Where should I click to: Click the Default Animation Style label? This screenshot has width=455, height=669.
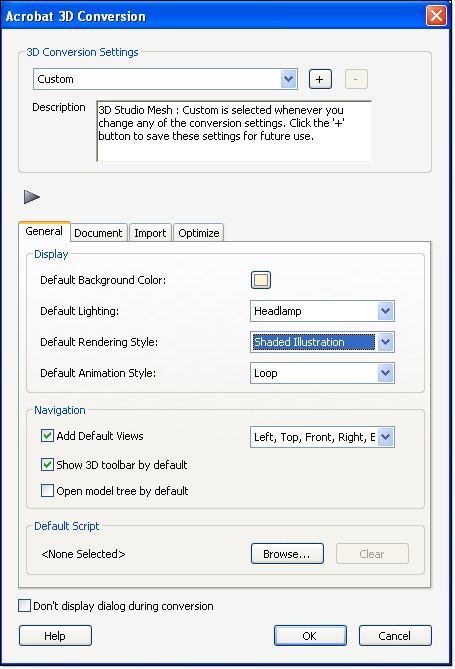98,373
